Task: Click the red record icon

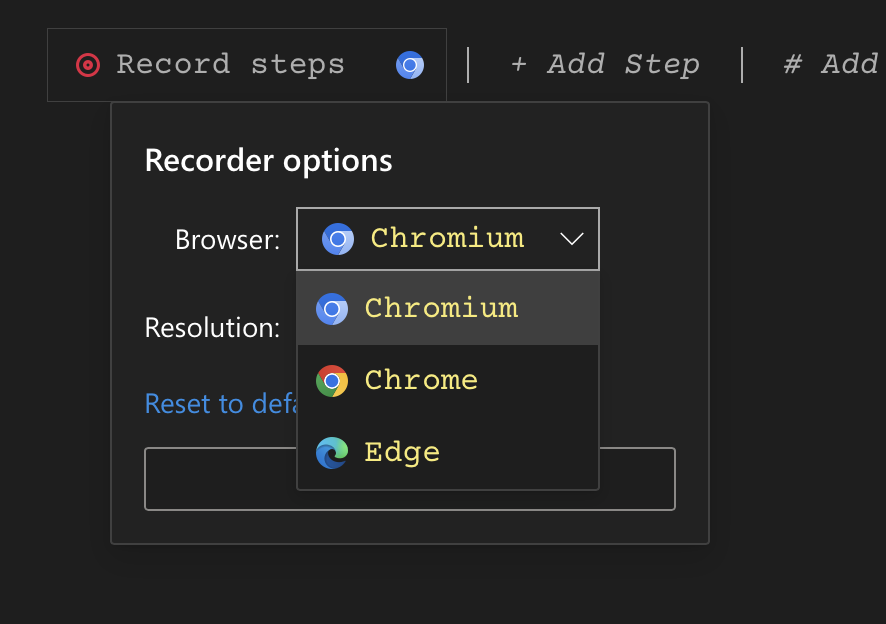Action: pos(88,65)
